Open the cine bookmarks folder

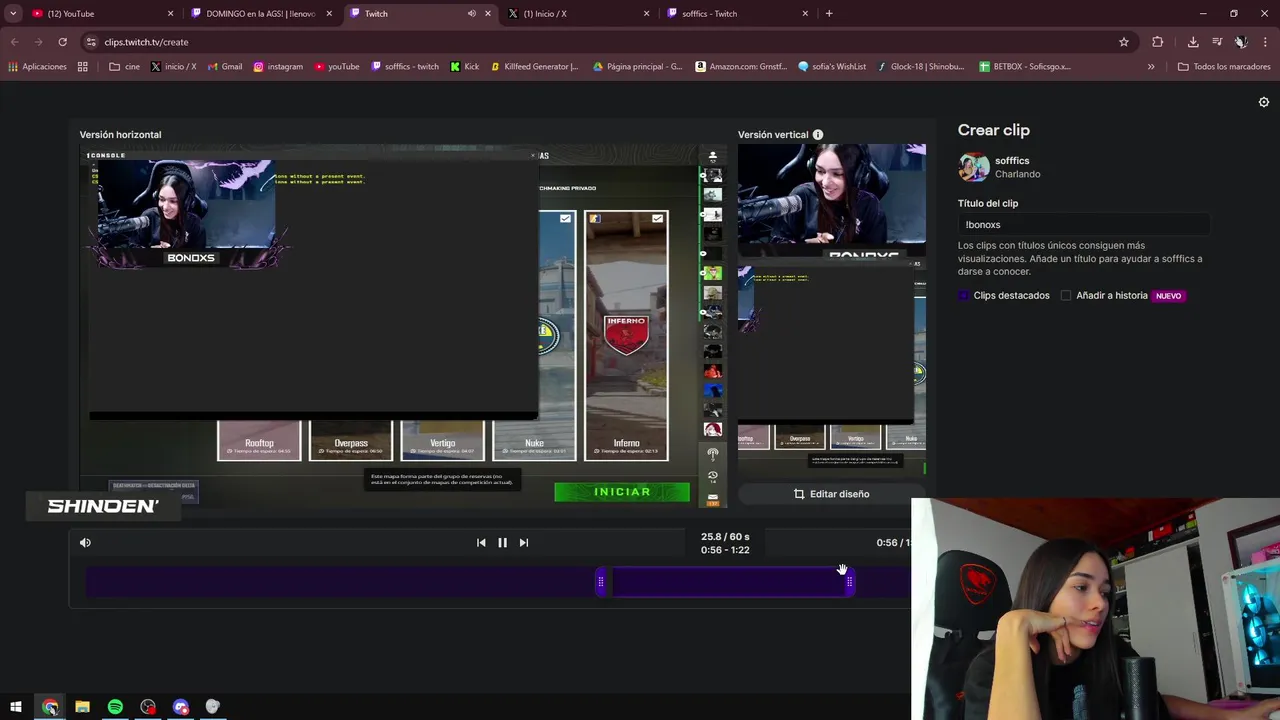(x=125, y=67)
